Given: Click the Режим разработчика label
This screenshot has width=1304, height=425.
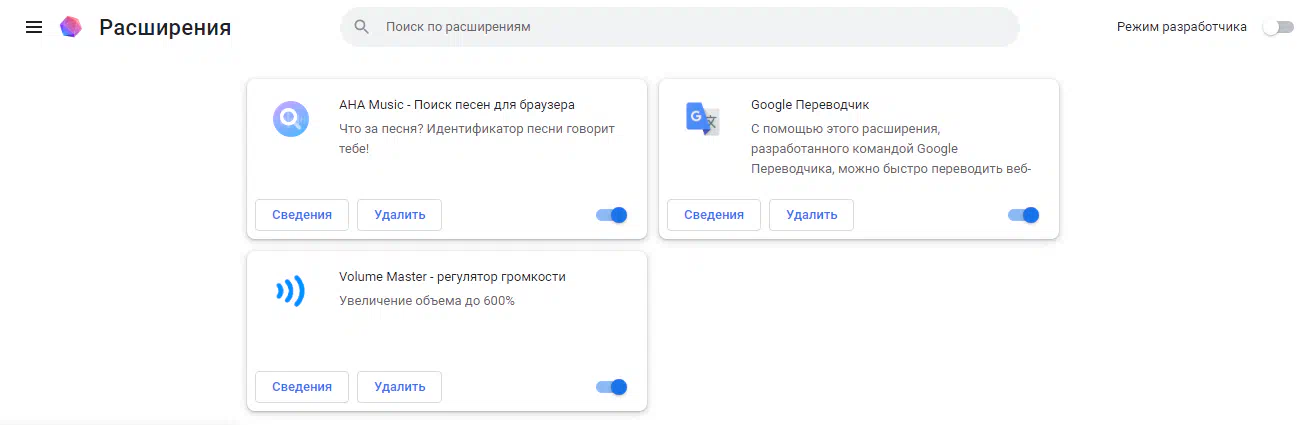Looking at the screenshot, I should [1182, 27].
